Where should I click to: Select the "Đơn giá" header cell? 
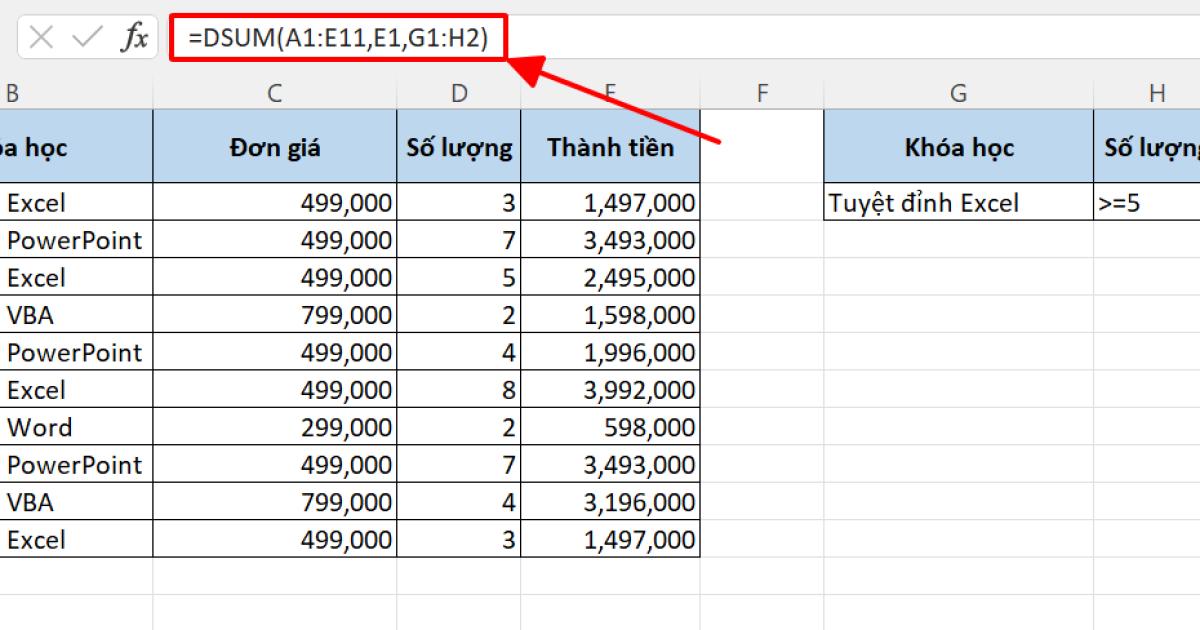274,146
